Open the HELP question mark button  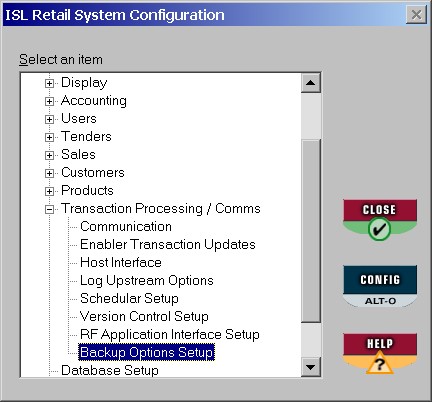[x=380, y=354]
